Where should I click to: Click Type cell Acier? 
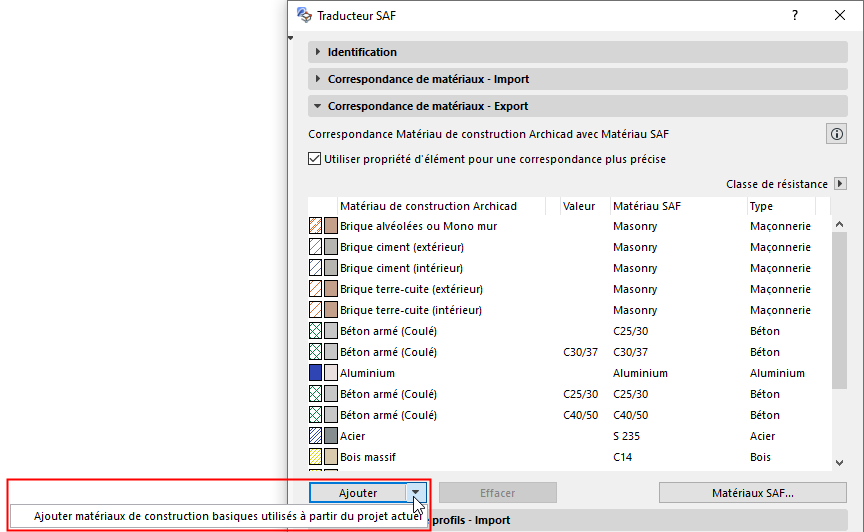point(762,436)
